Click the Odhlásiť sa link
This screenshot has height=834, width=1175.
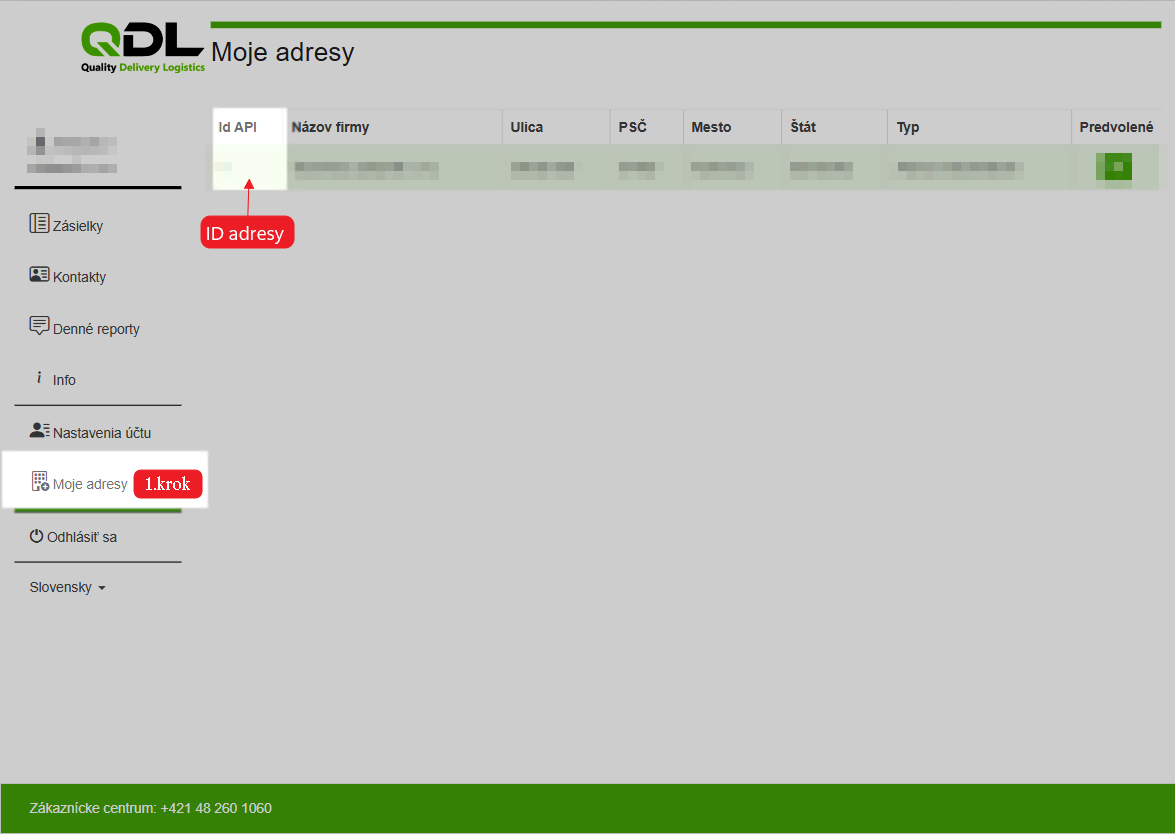click(82, 537)
